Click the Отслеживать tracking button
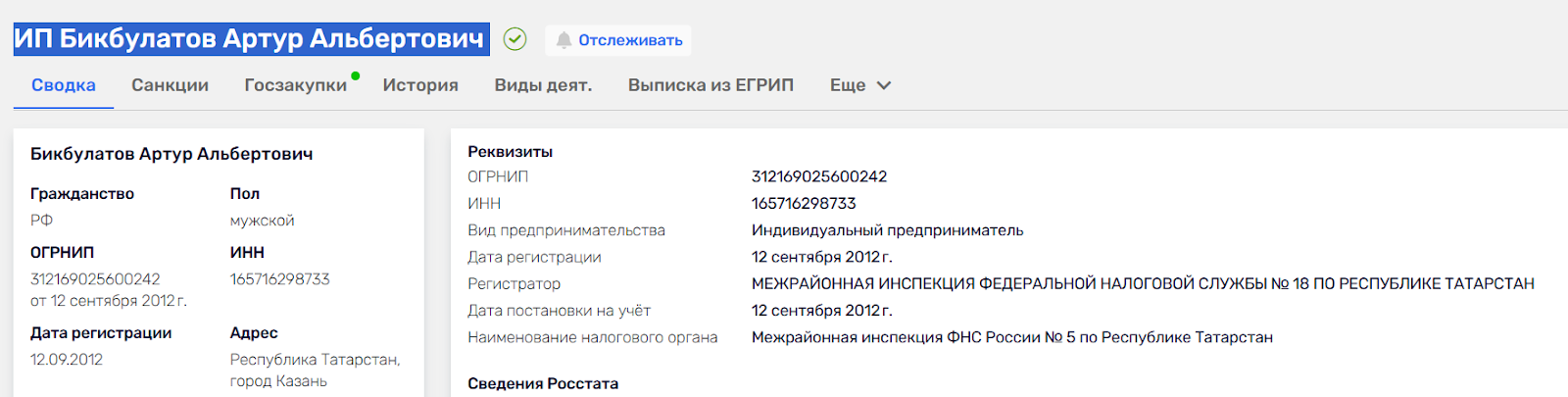This screenshot has width=1568, height=397. click(629, 40)
